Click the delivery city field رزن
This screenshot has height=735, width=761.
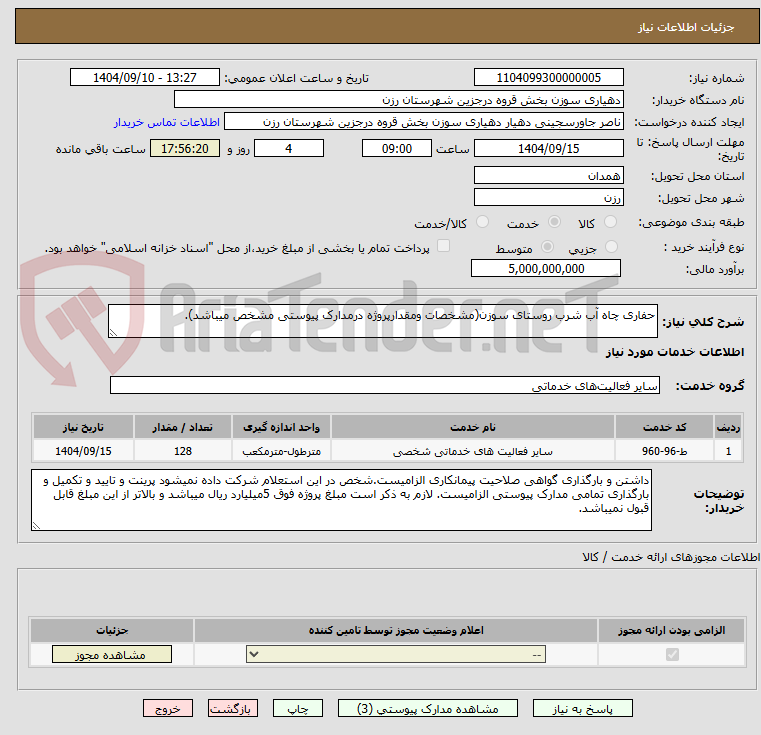point(549,198)
